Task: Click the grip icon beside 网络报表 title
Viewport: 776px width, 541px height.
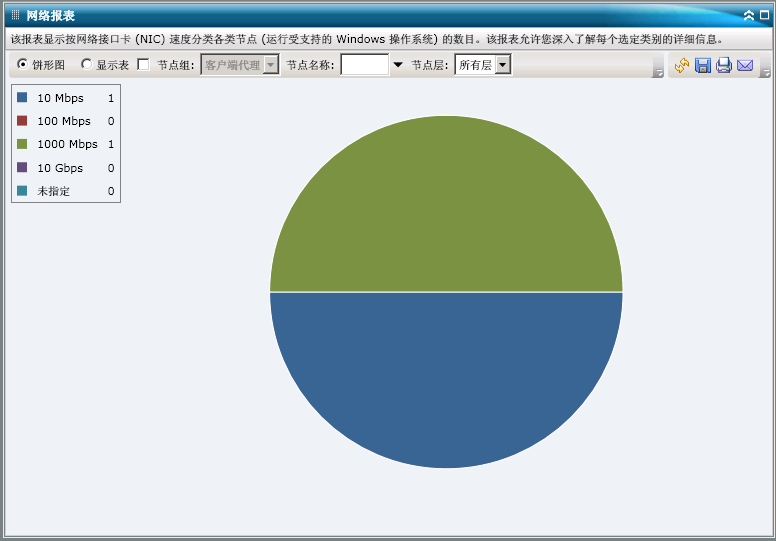Action: [15, 15]
